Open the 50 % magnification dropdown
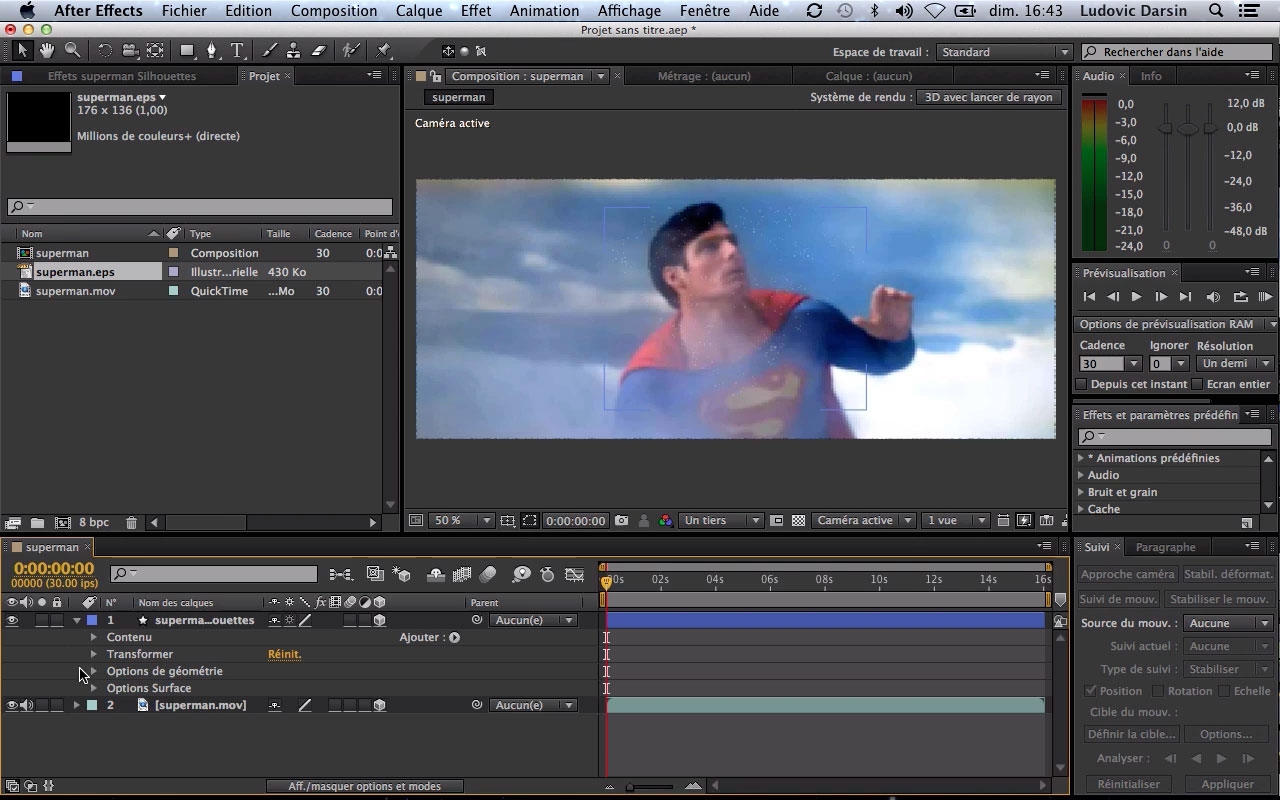 (462, 521)
